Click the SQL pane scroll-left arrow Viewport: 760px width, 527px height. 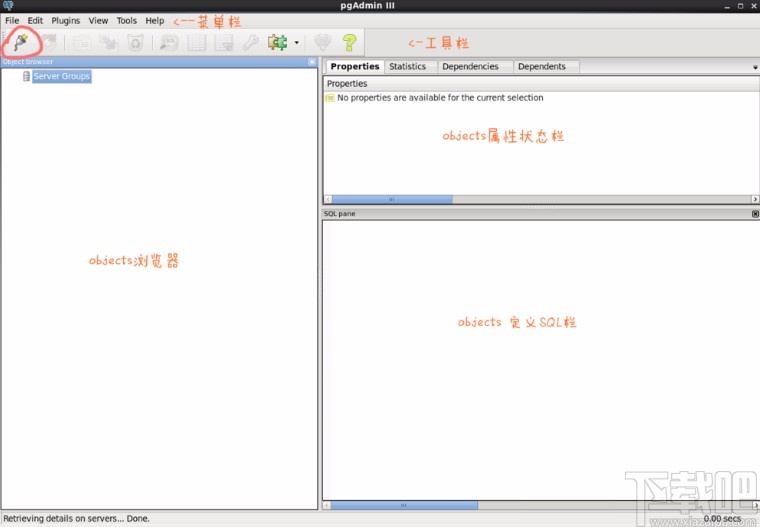327,505
